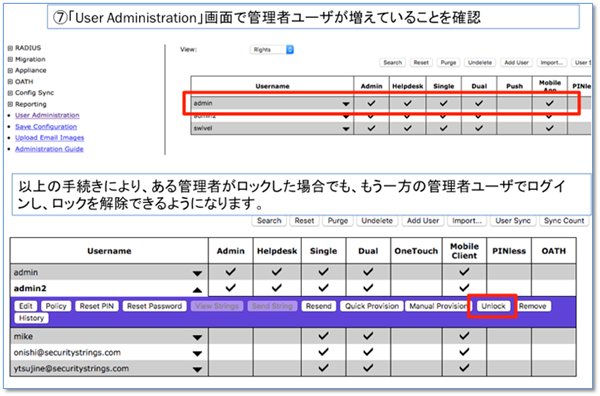Toggle Dual checkmark for admin2 row
This screenshot has width=600, height=396.
click(x=368, y=288)
